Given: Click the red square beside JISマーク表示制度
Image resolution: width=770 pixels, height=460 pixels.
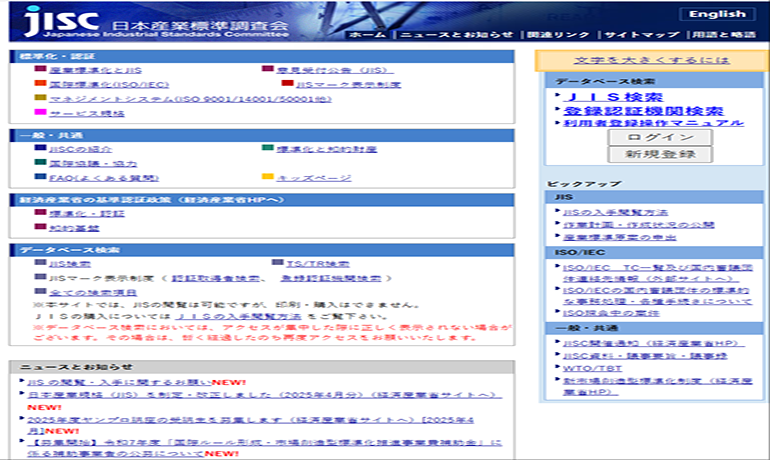Looking at the screenshot, I should 287,83.
